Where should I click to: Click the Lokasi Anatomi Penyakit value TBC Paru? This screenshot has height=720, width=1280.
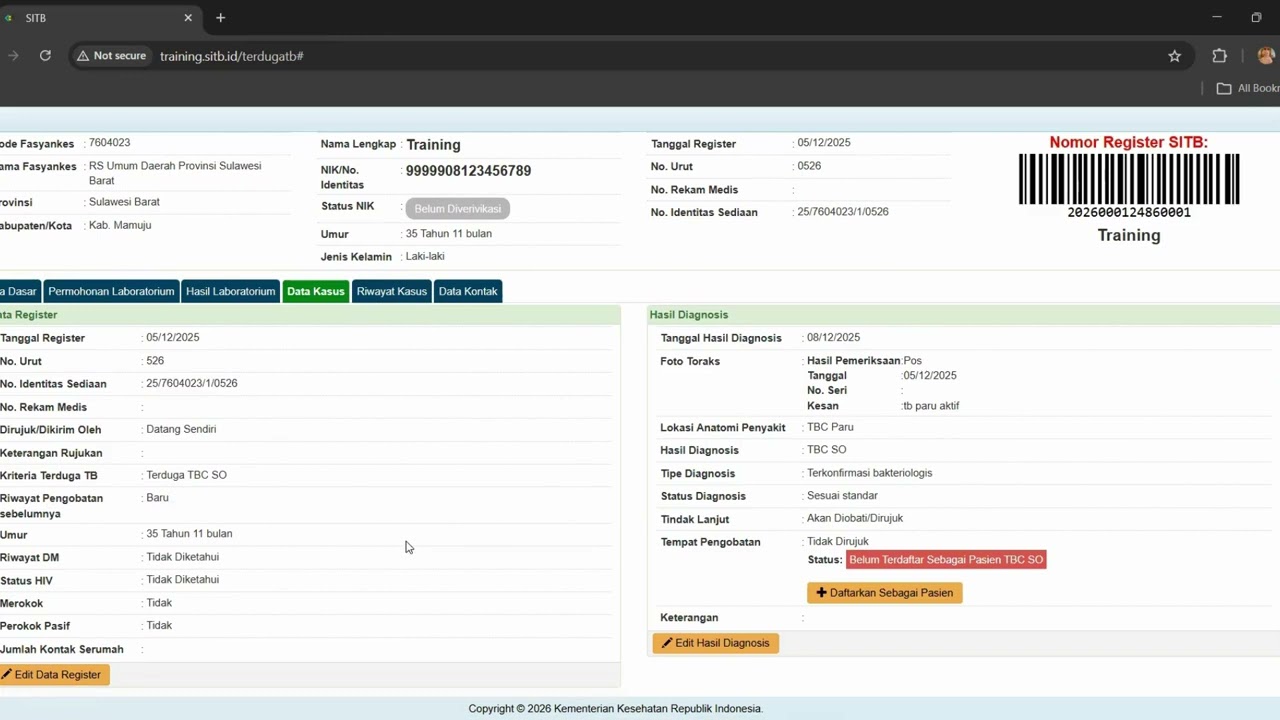(830, 427)
